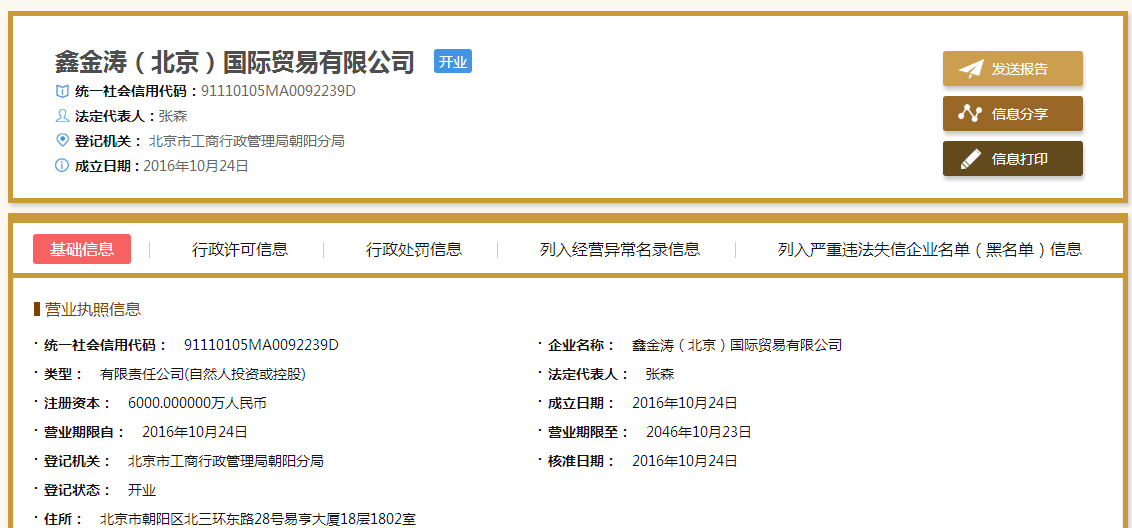
Task: Click the 营业期限至 date 2046年10月23日
Action: [x=698, y=432]
